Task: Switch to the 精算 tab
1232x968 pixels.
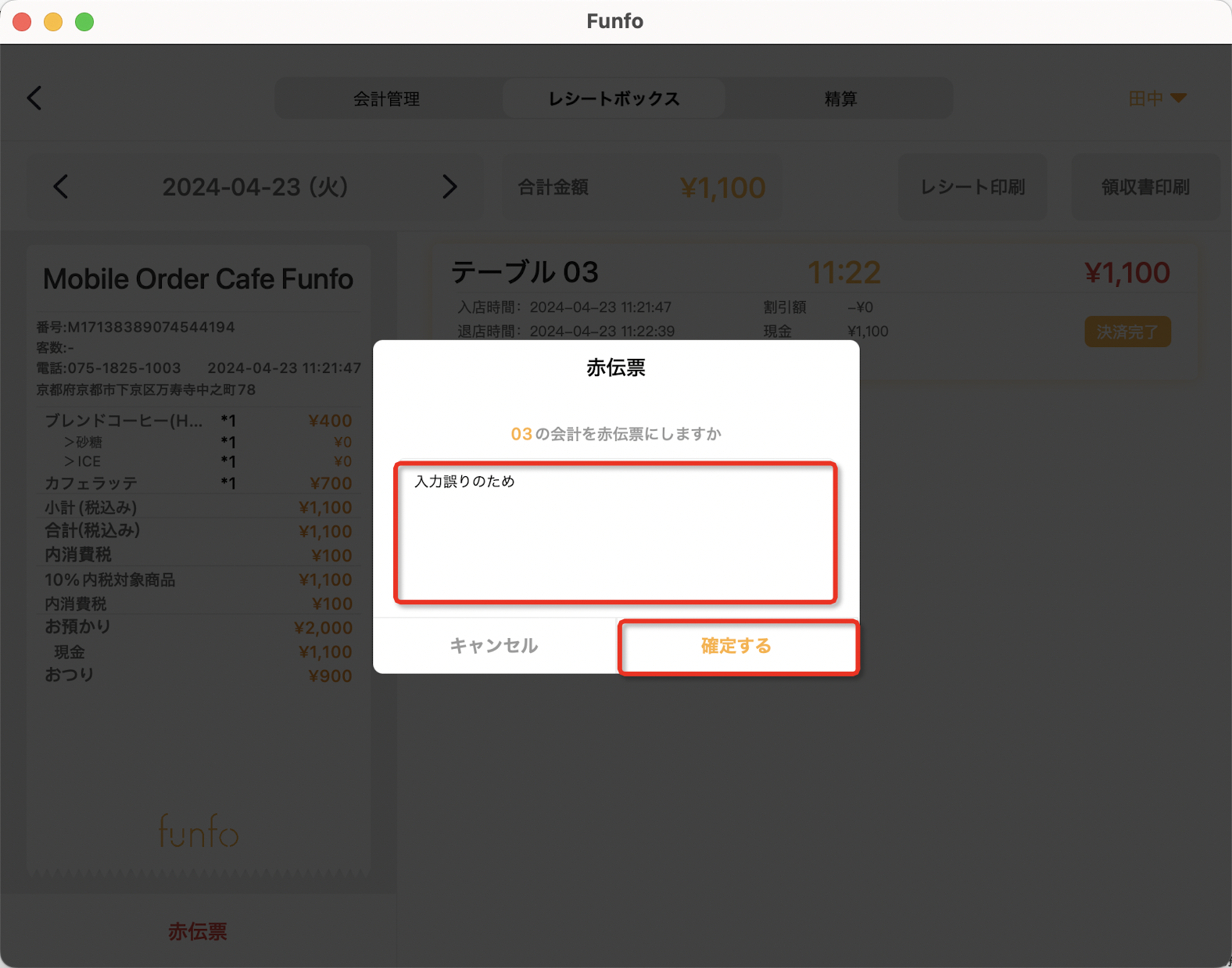Action: click(x=841, y=99)
